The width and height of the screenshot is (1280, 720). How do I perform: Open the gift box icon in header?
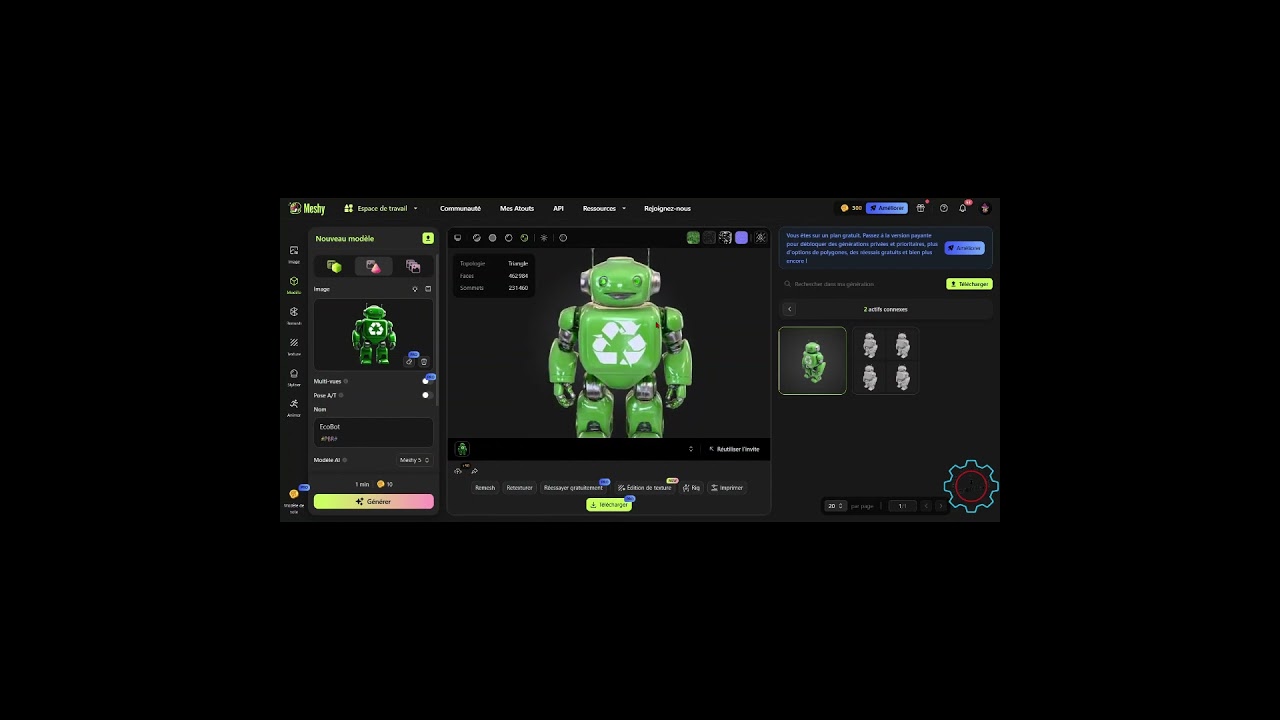(921, 208)
